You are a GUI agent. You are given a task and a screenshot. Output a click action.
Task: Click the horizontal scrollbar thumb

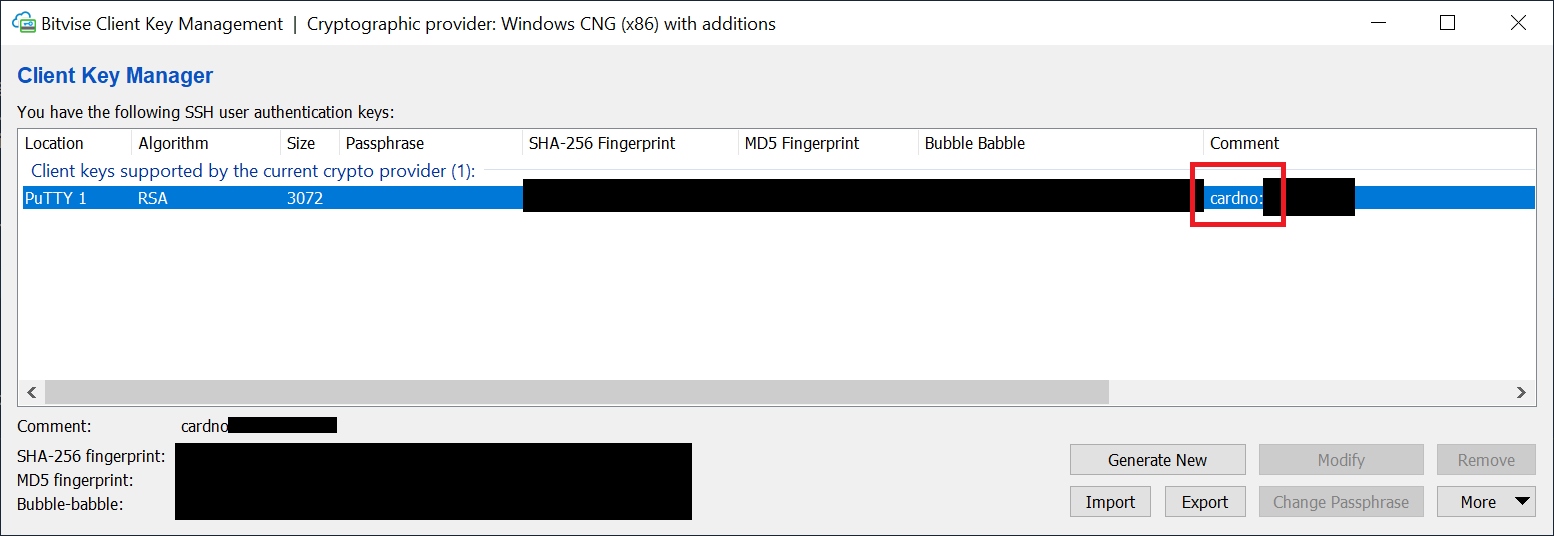(576, 392)
